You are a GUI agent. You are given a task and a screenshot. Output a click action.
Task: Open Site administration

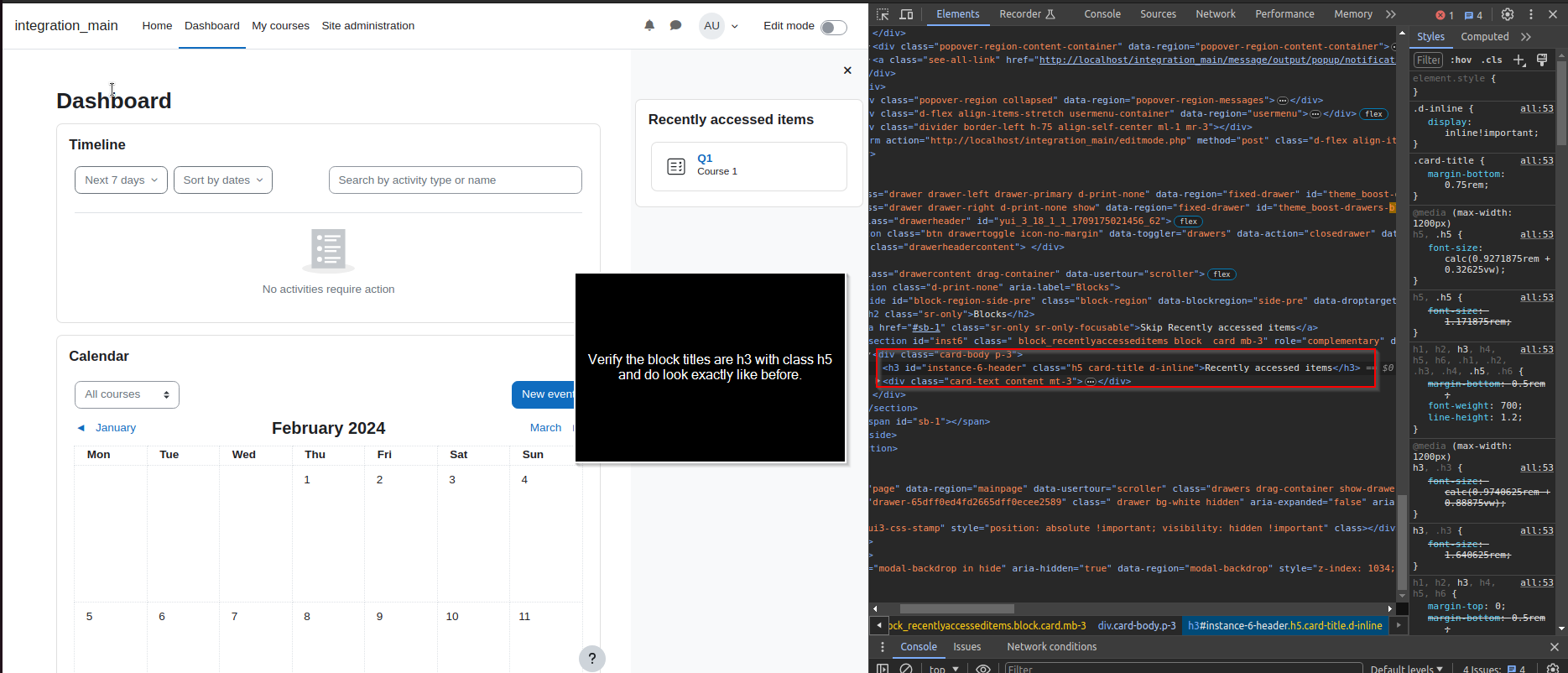(x=368, y=26)
